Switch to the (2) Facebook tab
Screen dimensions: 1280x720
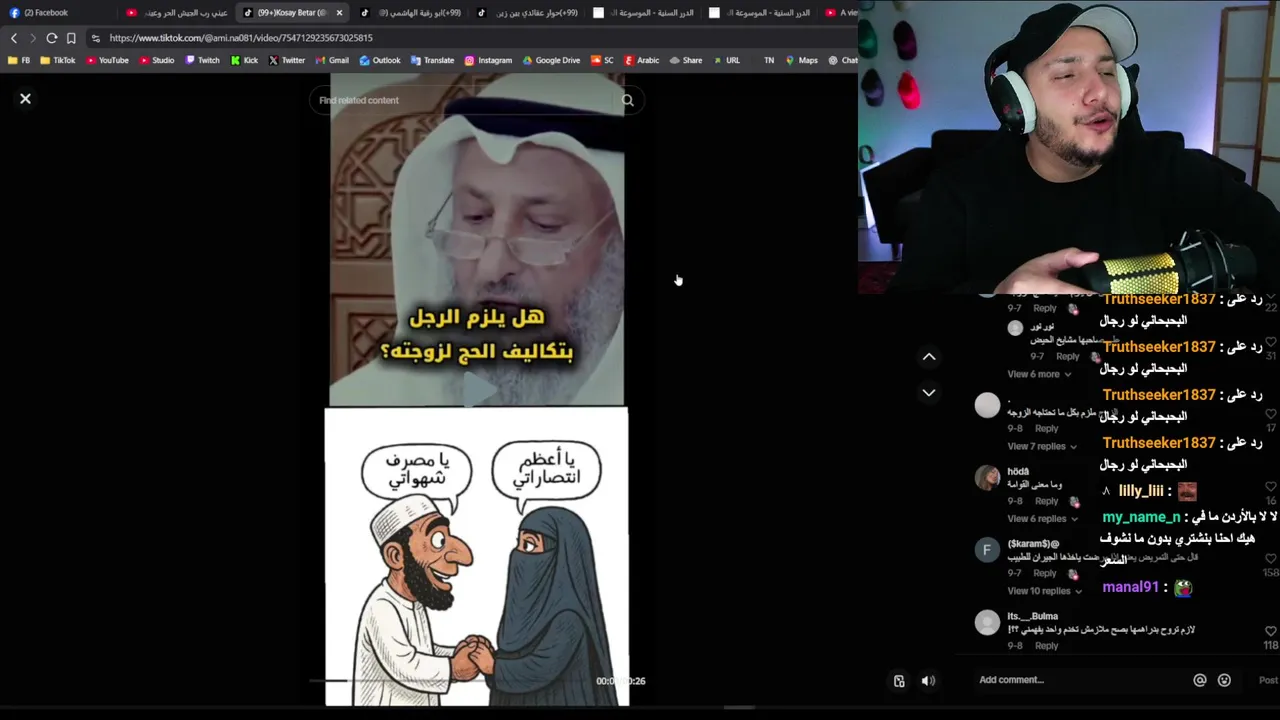tap(60, 13)
